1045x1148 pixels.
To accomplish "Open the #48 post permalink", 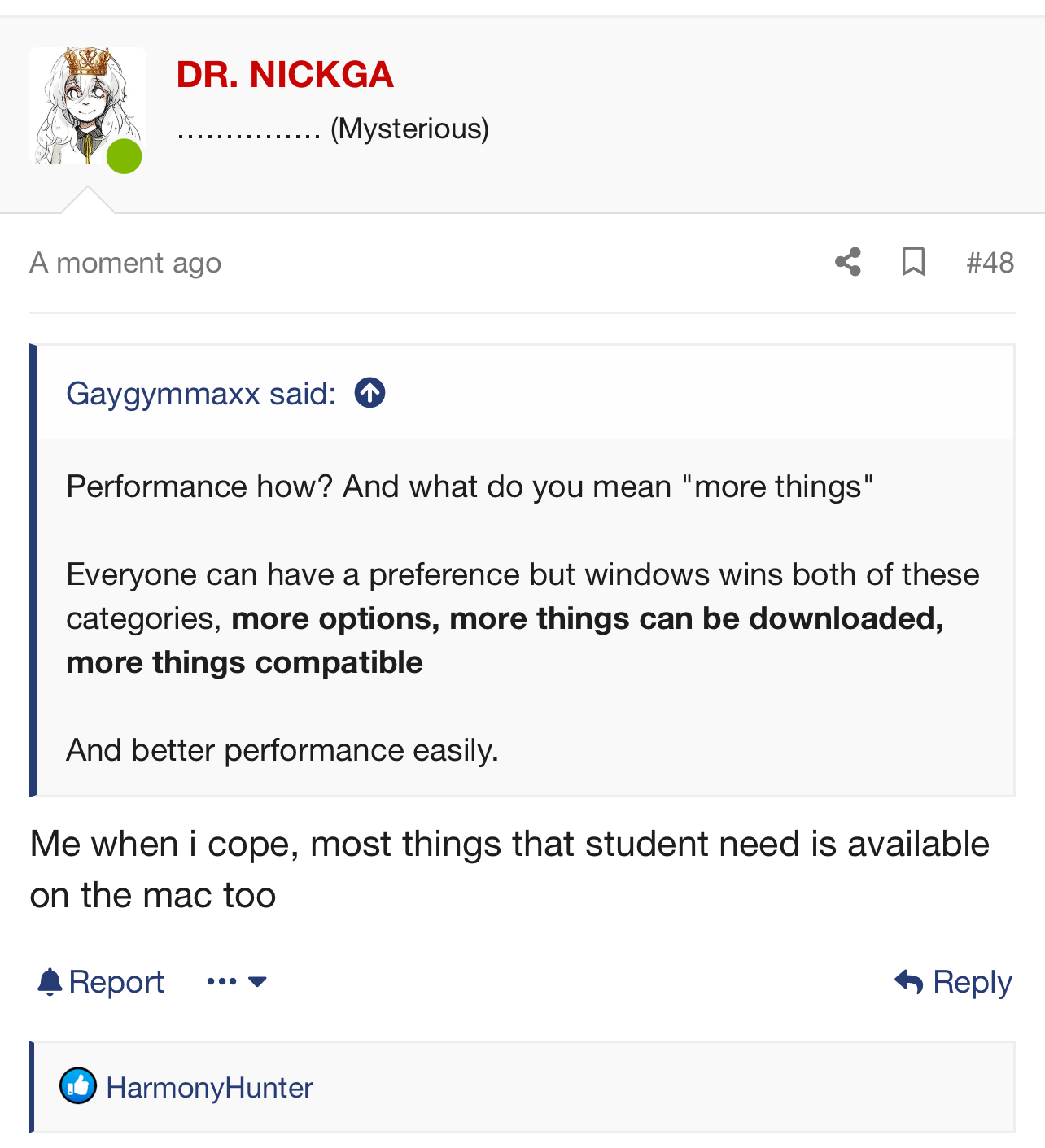I will (990, 263).
